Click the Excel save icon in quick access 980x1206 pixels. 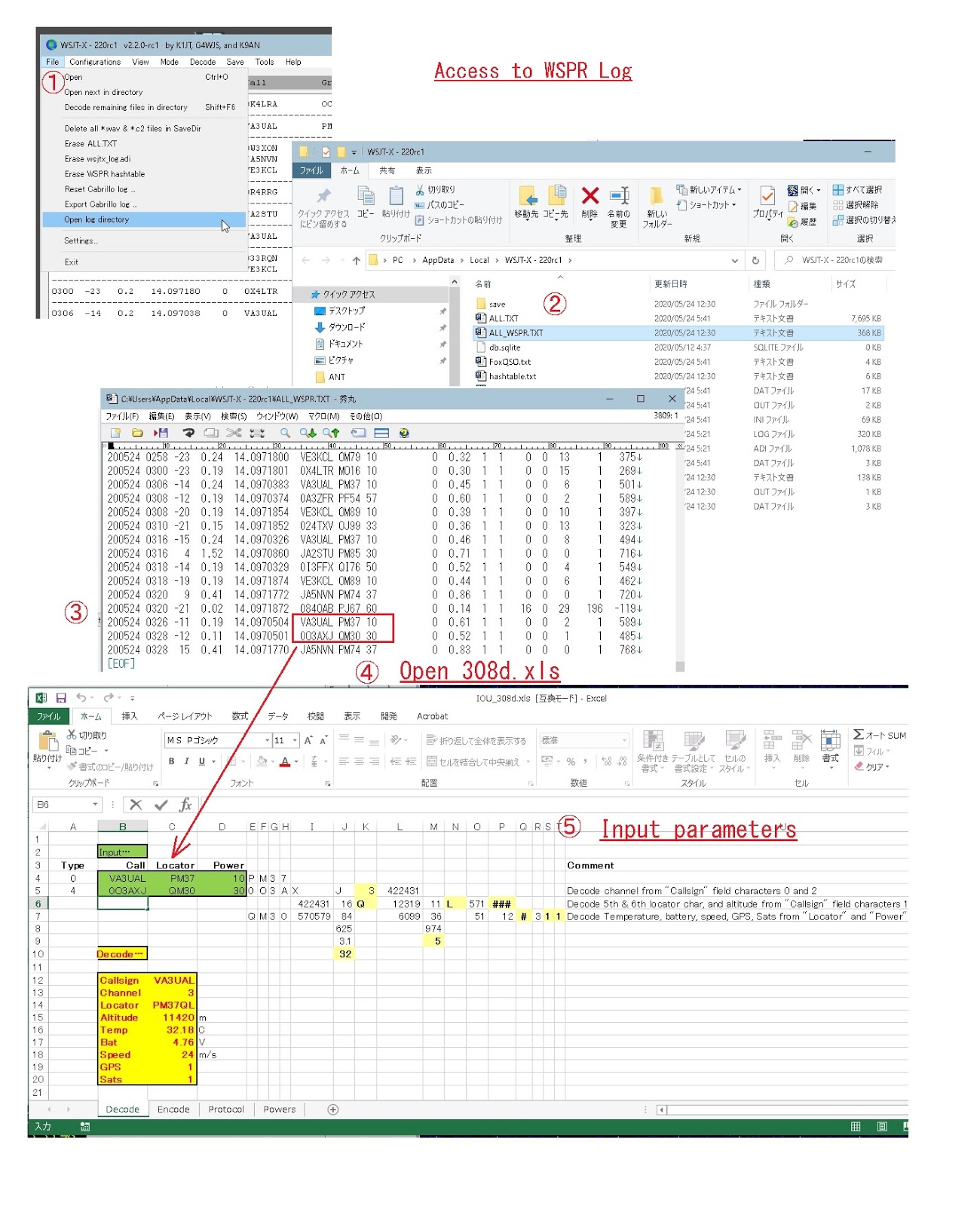pos(61,698)
